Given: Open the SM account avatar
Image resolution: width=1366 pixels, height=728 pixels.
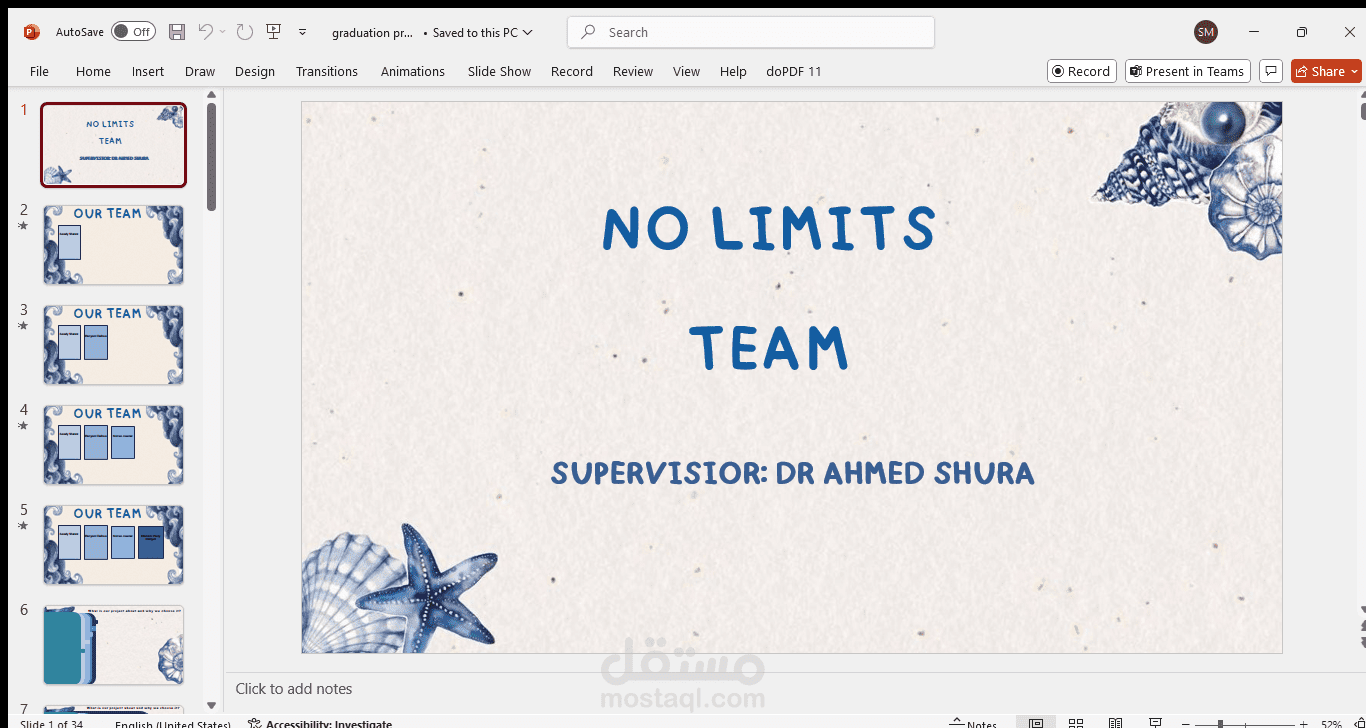Looking at the screenshot, I should click(x=1206, y=32).
